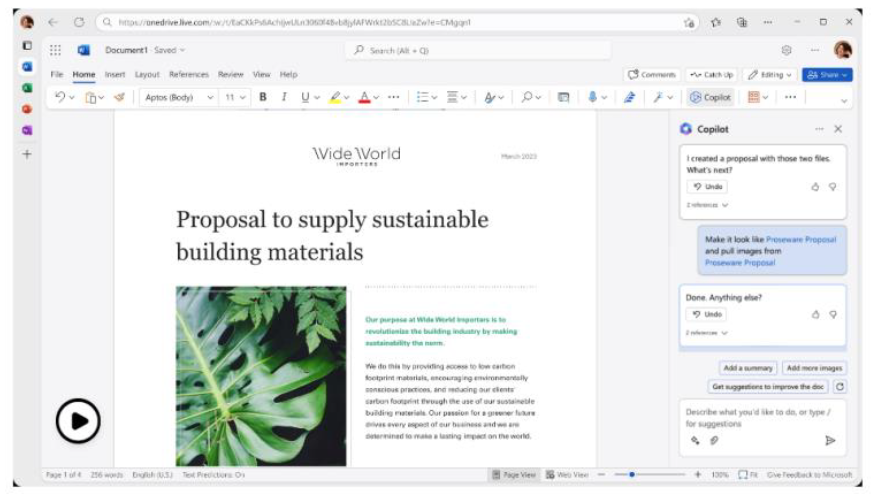Click the Copilot prompt text box
The image size is (875, 504).
point(762,418)
